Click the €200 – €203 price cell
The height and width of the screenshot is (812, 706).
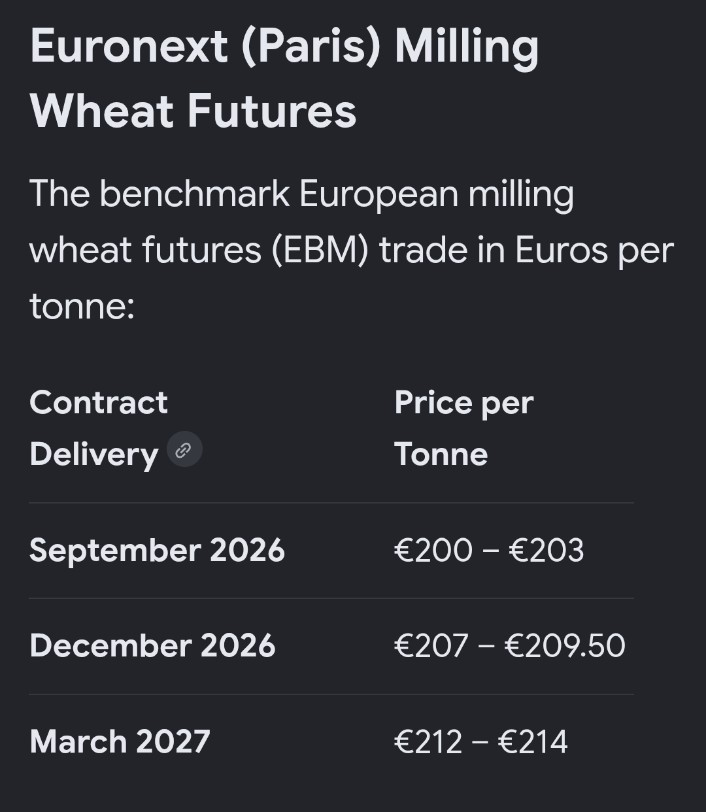point(489,550)
